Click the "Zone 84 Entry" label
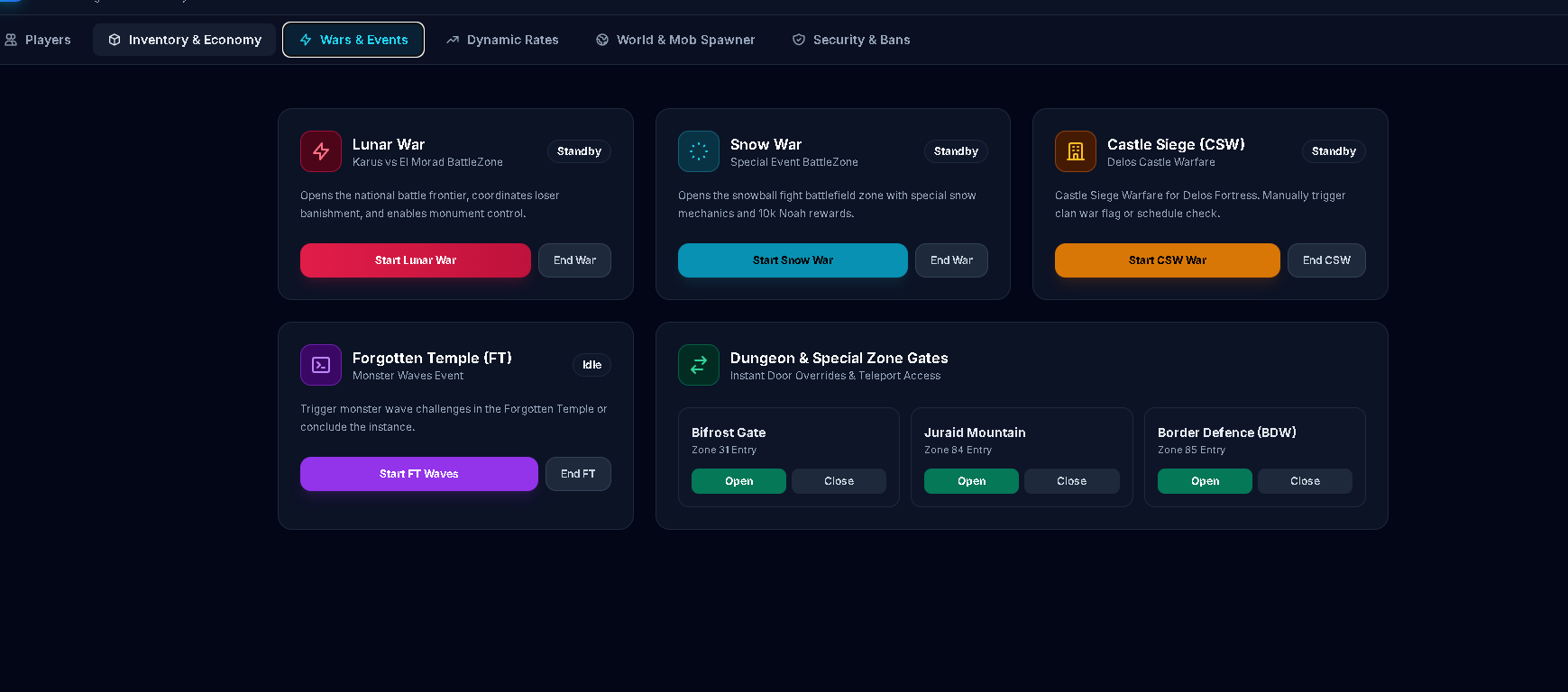The height and width of the screenshot is (692, 1568). (958, 450)
